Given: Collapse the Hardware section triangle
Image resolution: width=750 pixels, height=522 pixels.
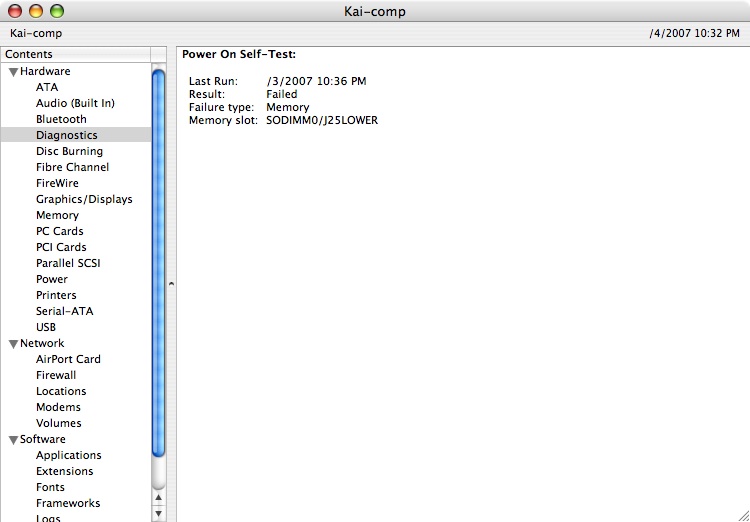Looking at the screenshot, I should 13,72.
